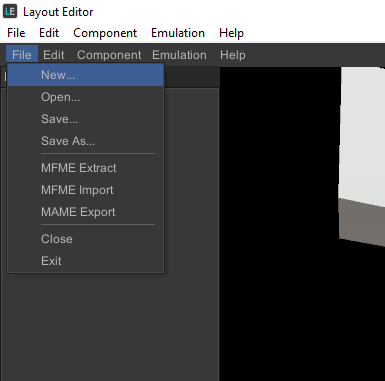The width and height of the screenshot is (385, 381).
Task: Expand the dark Emulation menu
Action: pos(179,55)
